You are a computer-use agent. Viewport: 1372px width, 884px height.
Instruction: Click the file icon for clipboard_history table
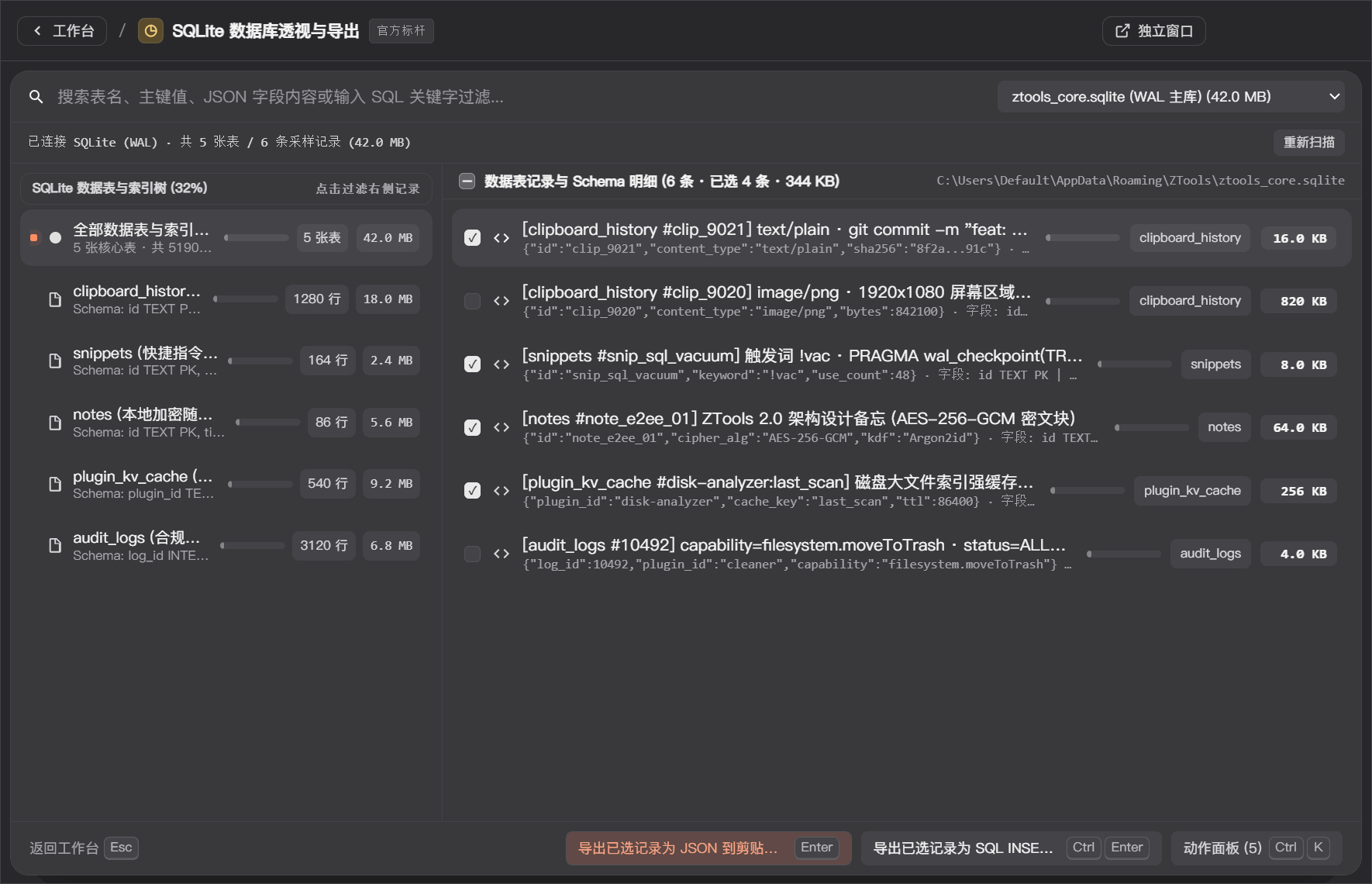coord(55,299)
